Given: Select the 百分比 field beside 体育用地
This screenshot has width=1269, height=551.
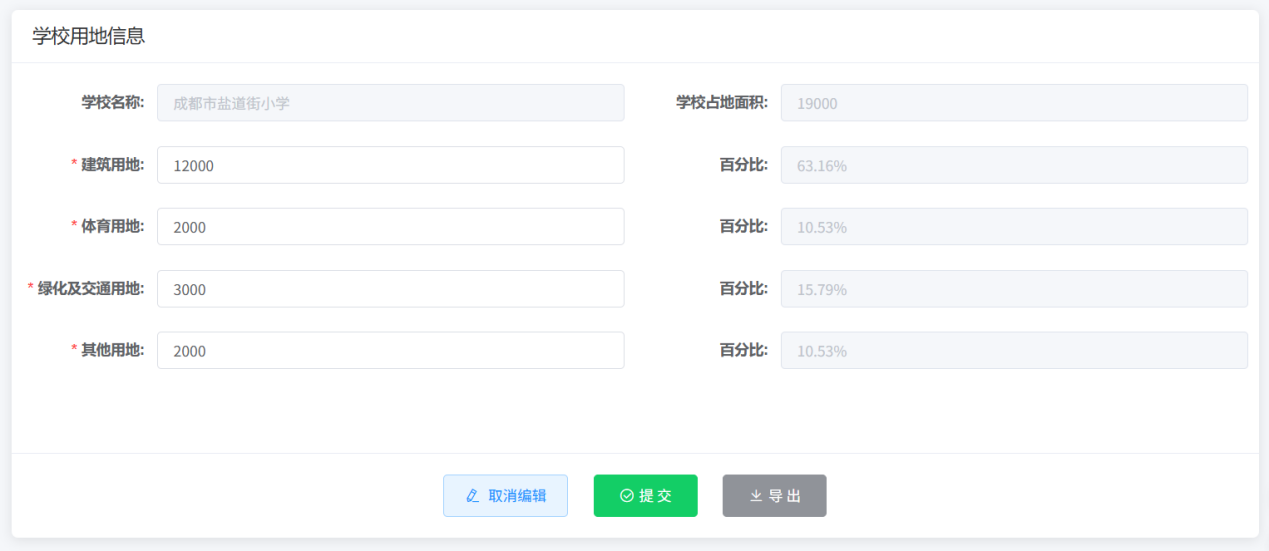Looking at the screenshot, I should [x=1013, y=227].
